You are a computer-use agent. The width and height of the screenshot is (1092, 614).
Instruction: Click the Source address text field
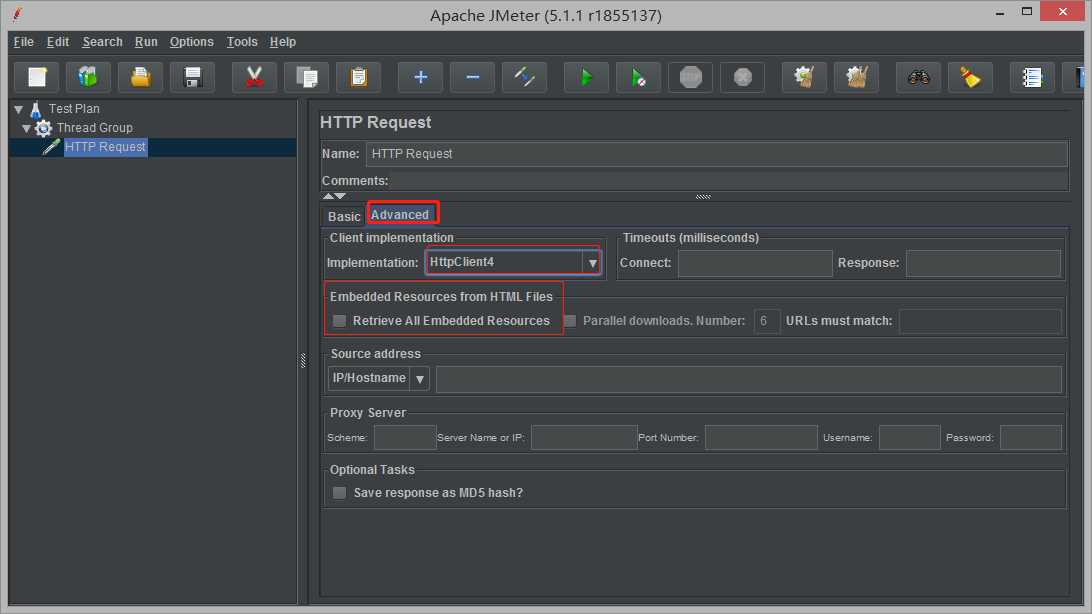[x=749, y=379]
